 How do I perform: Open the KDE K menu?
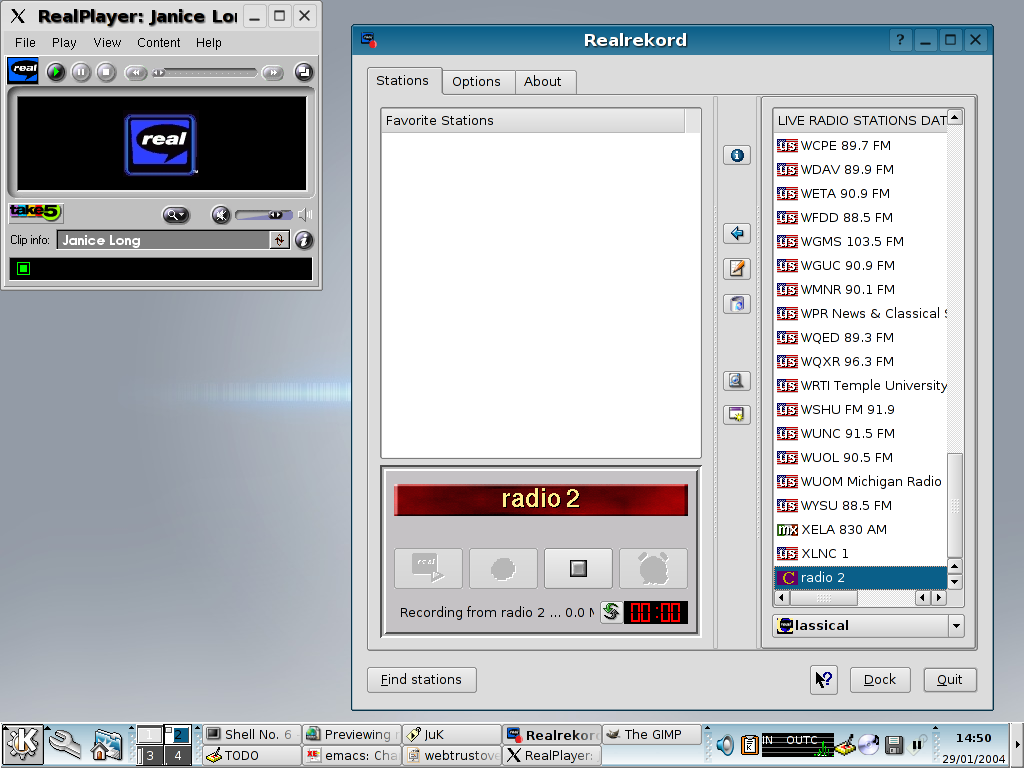click(x=22, y=743)
